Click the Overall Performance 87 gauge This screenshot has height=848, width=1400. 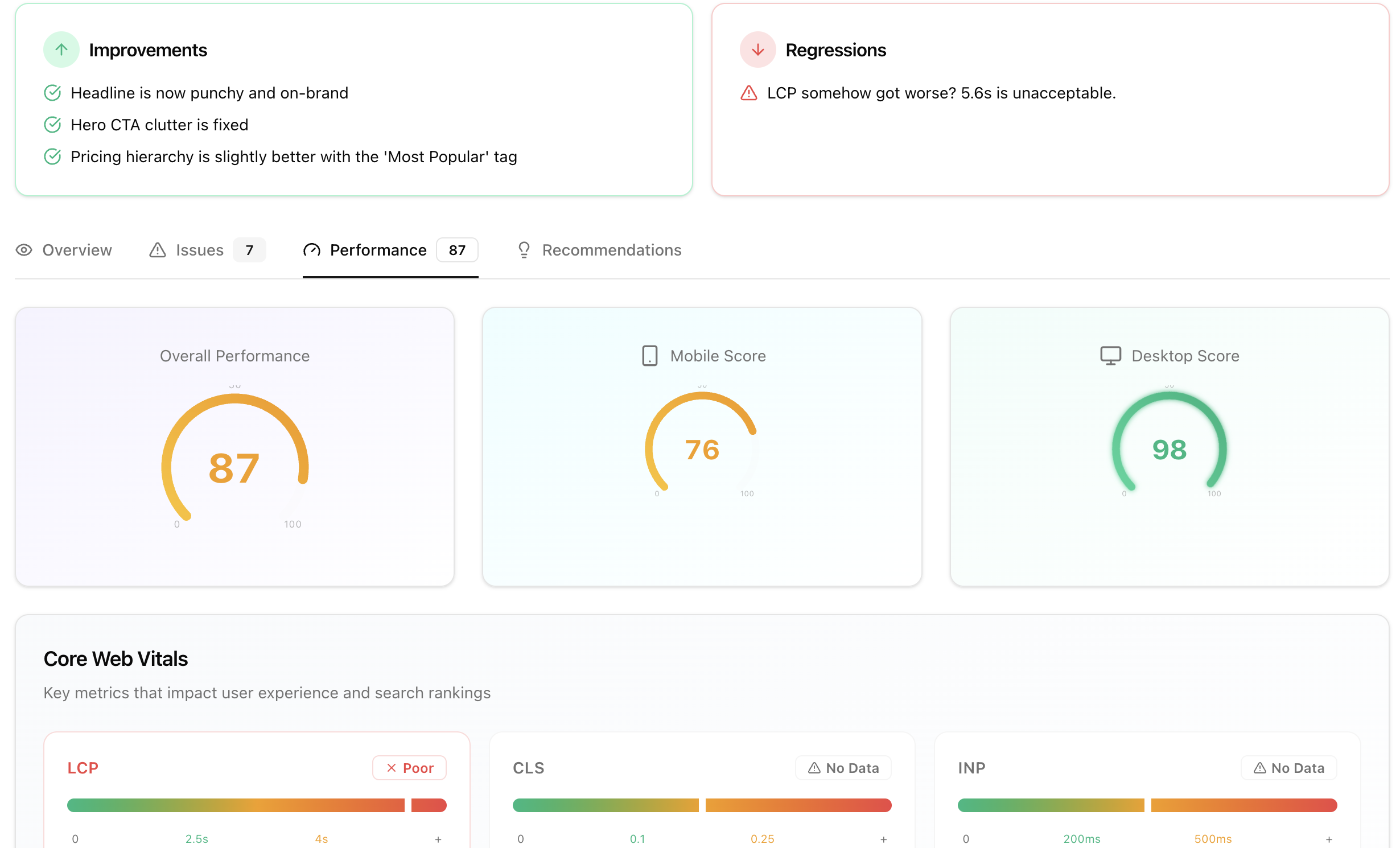(x=234, y=461)
